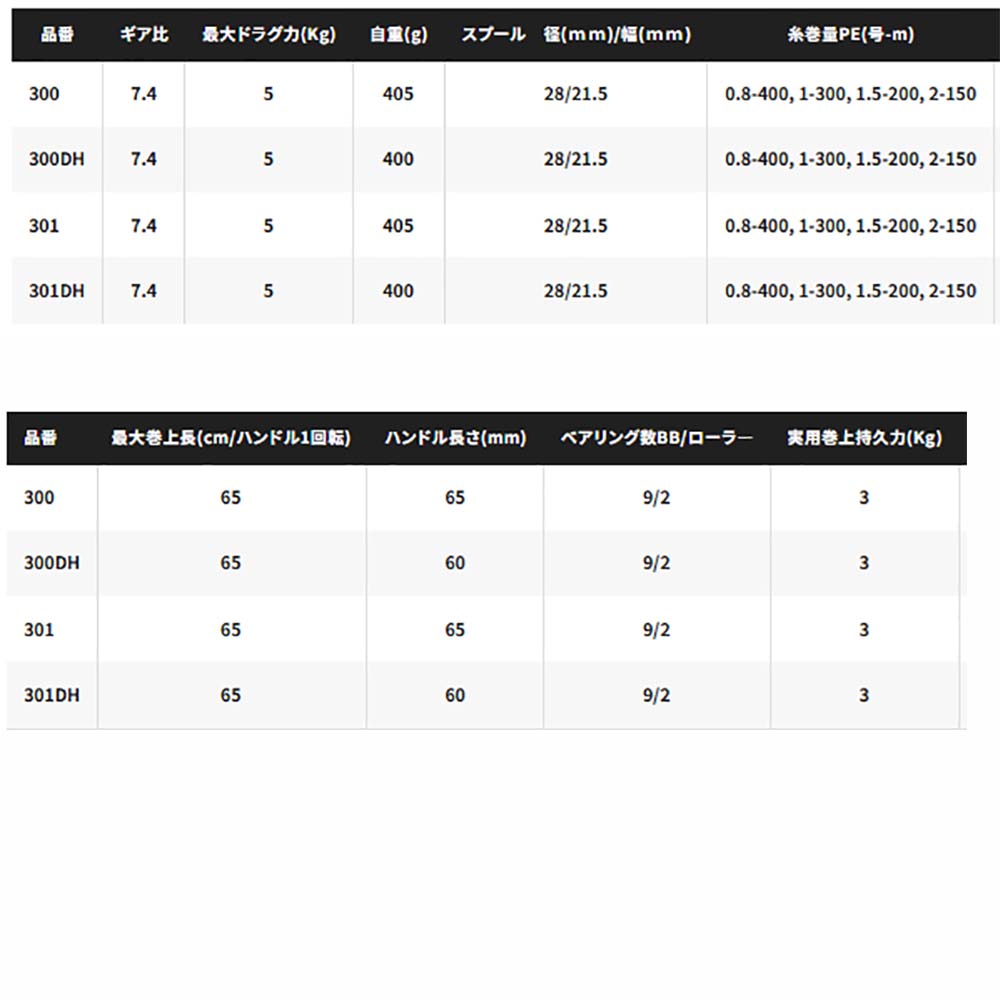
Task: Click the 9/2 bearing value for model 301DH
Action: click(x=657, y=695)
